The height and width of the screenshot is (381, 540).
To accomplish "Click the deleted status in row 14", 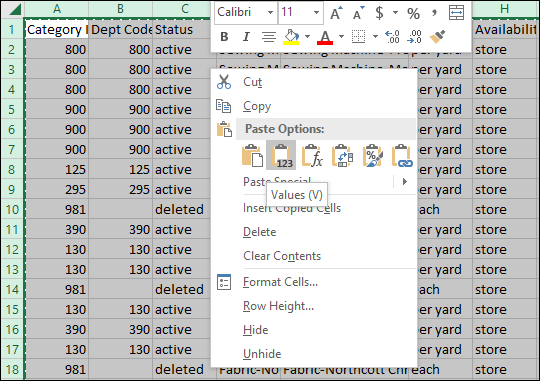I will click(x=181, y=289).
